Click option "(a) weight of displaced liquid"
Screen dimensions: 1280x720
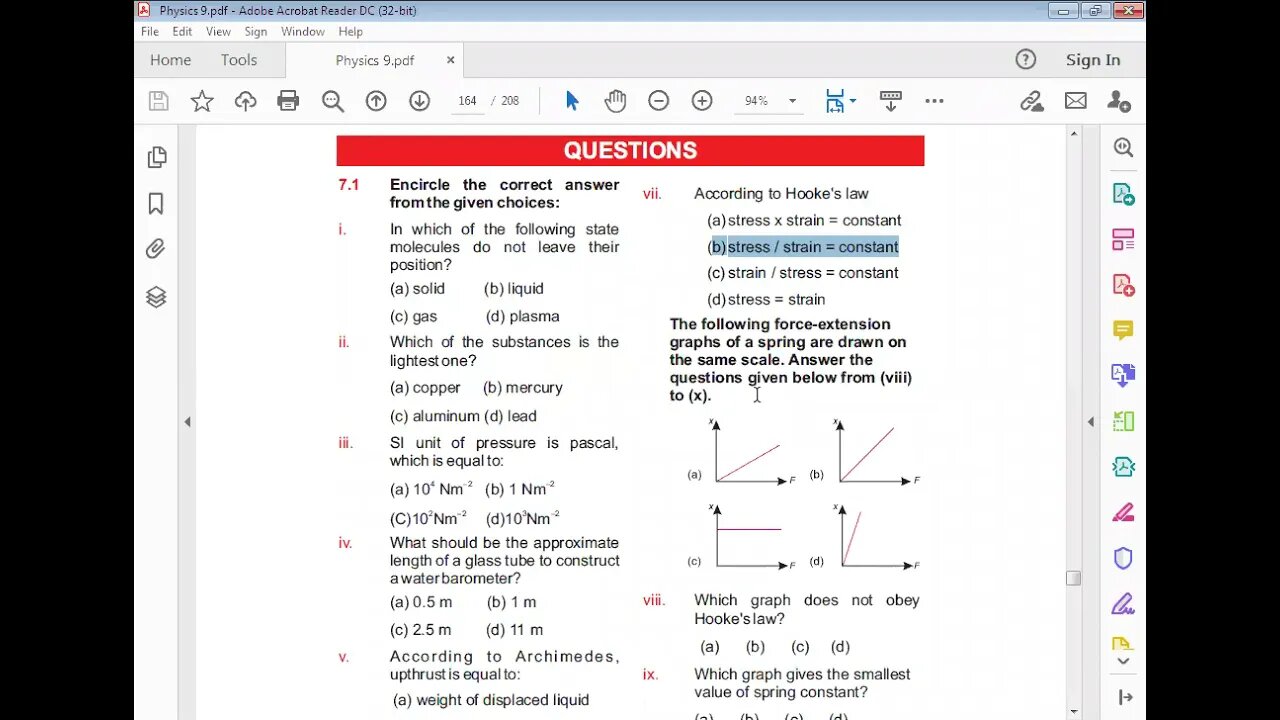(491, 700)
